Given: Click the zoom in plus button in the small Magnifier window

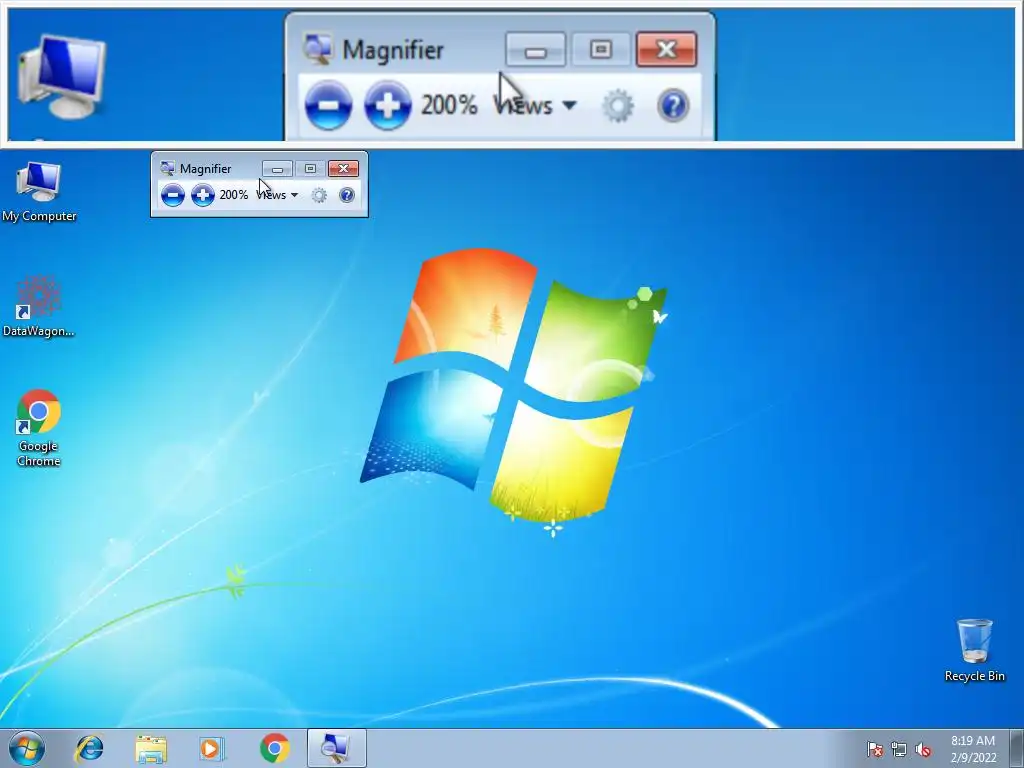Looking at the screenshot, I should coord(202,195).
